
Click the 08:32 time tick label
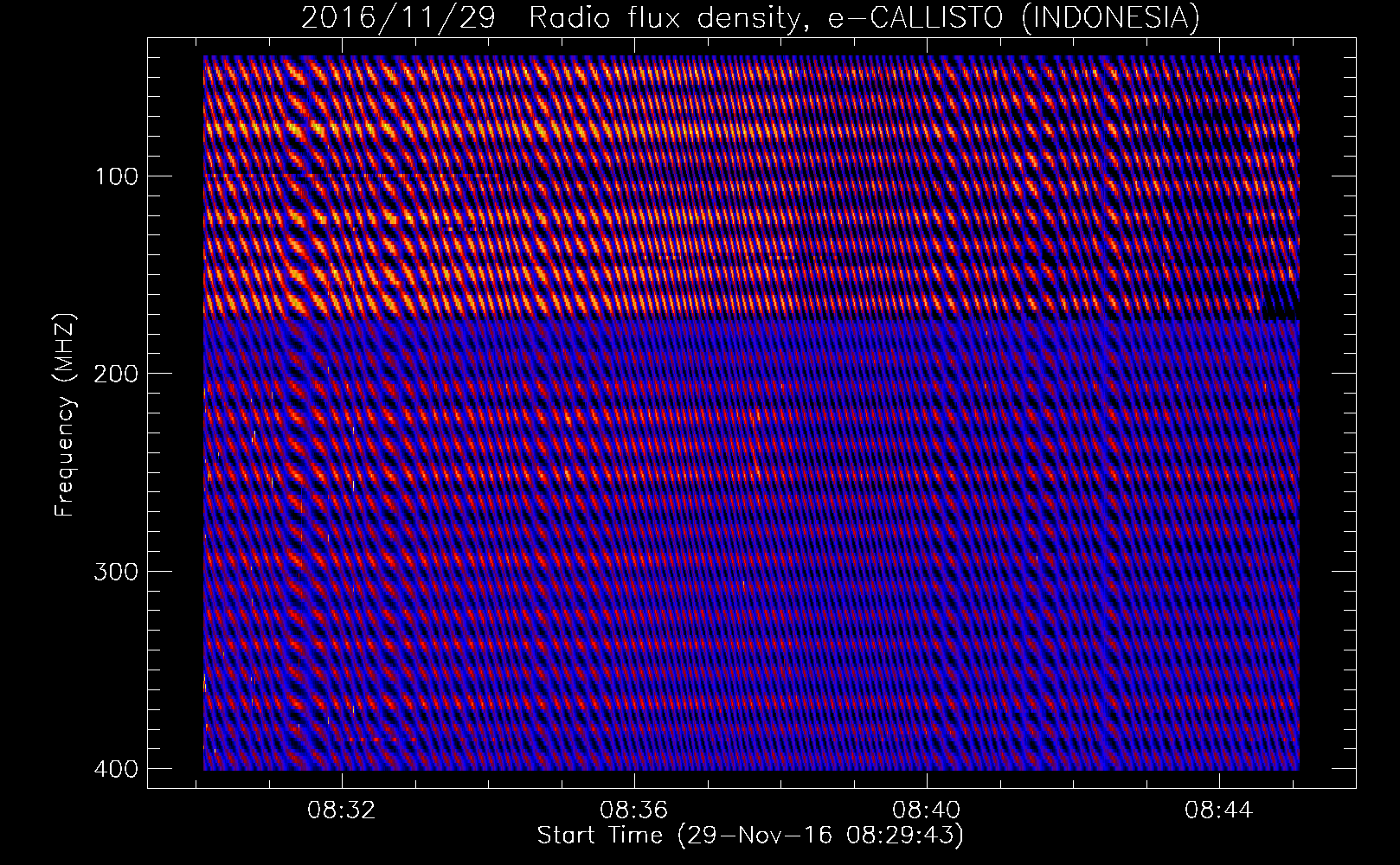click(x=344, y=811)
